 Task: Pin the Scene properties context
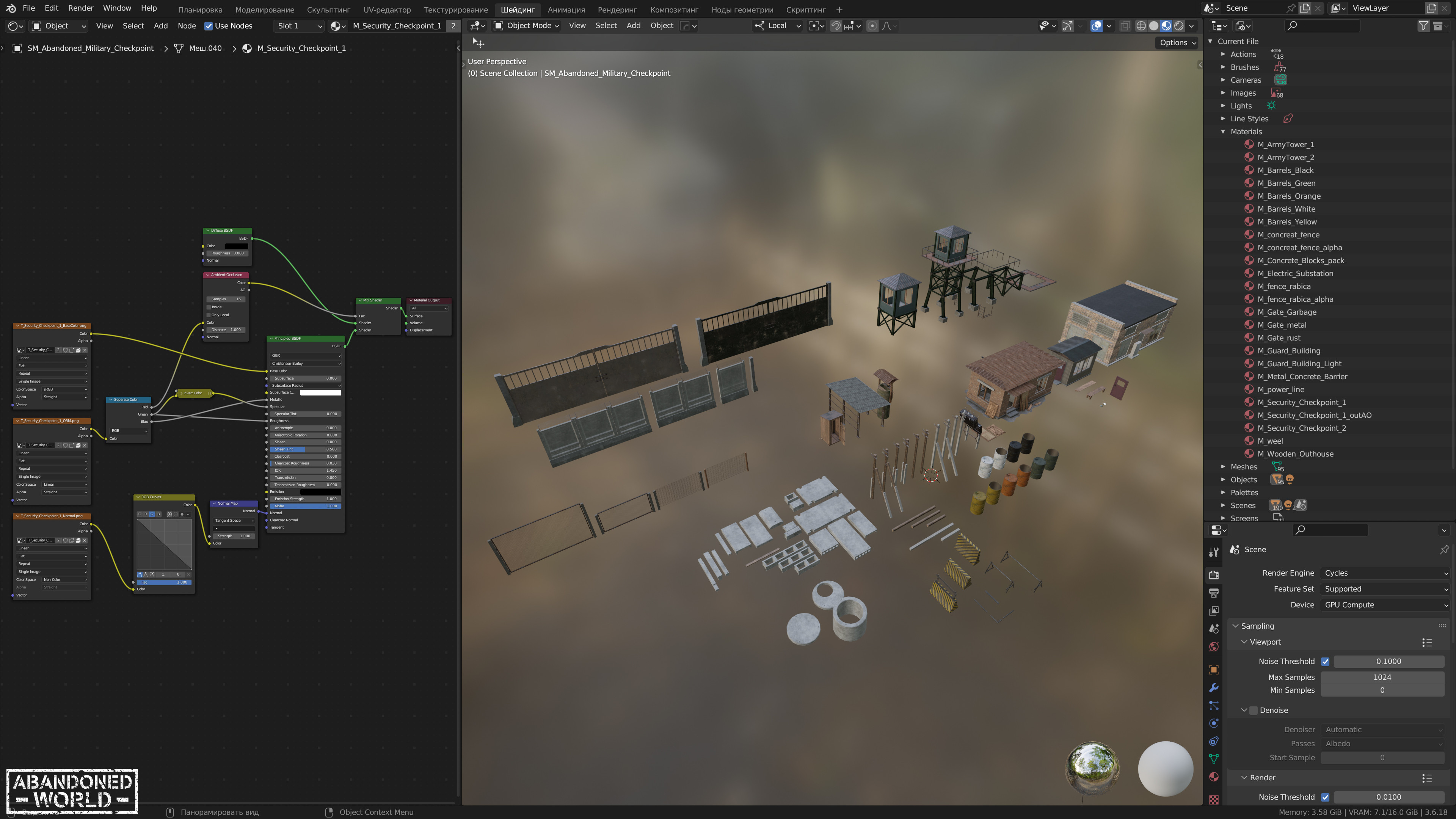point(1445,549)
